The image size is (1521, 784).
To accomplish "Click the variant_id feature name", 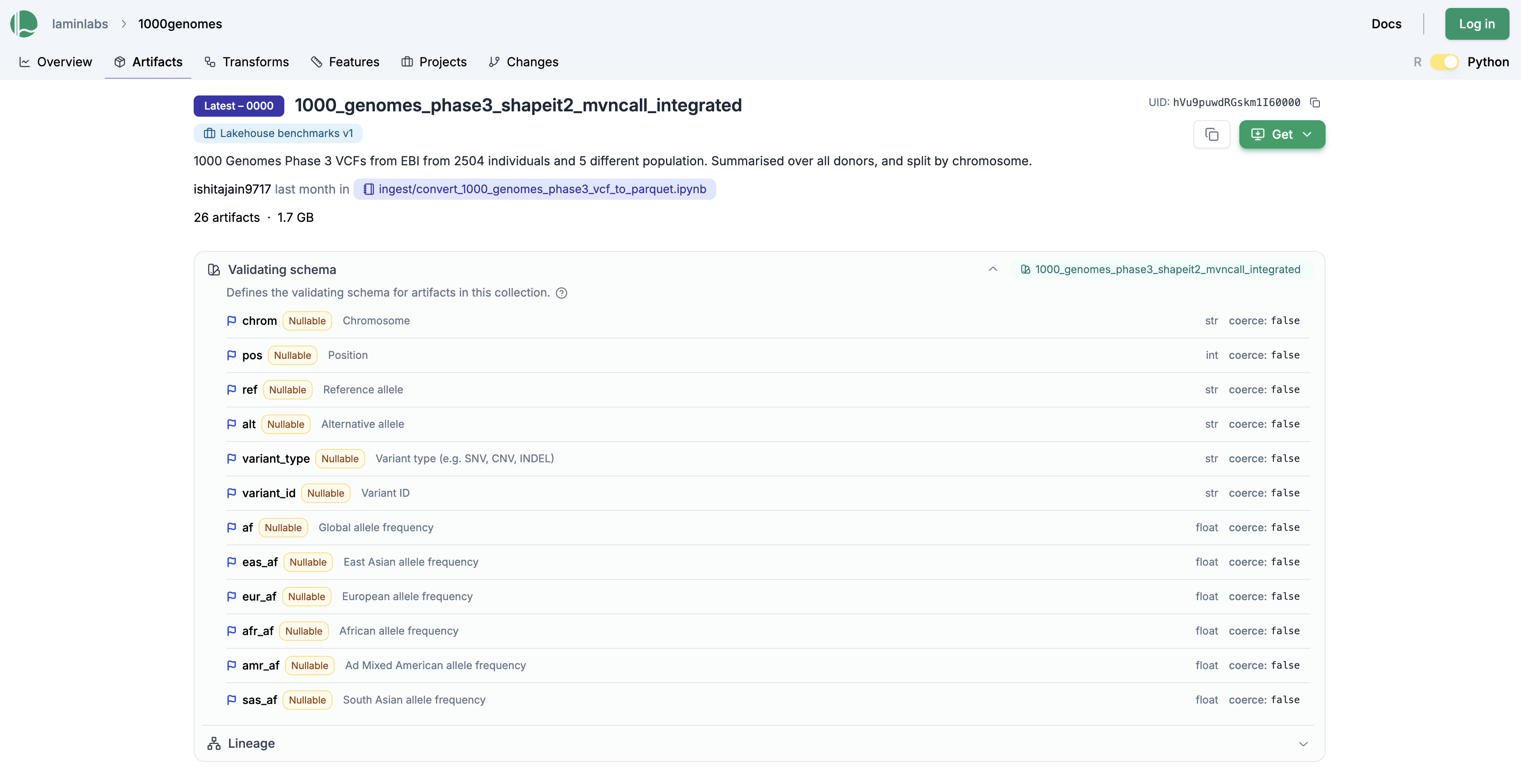I will pos(269,493).
